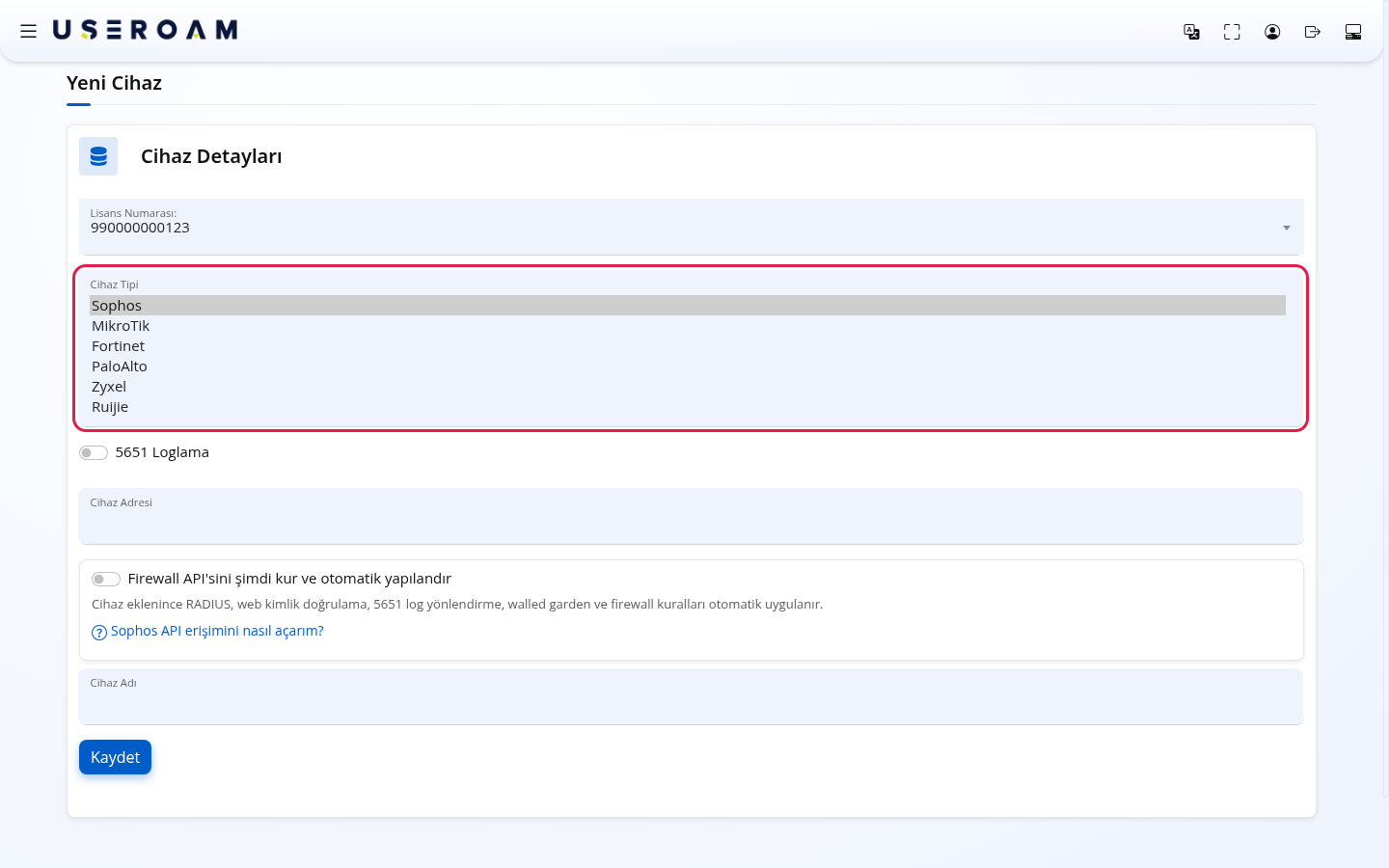Image resolution: width=1389 pixels, height=868 pixels.
Task: Click the Cihaz Detayları heading
Action: (x=211, y=156)
